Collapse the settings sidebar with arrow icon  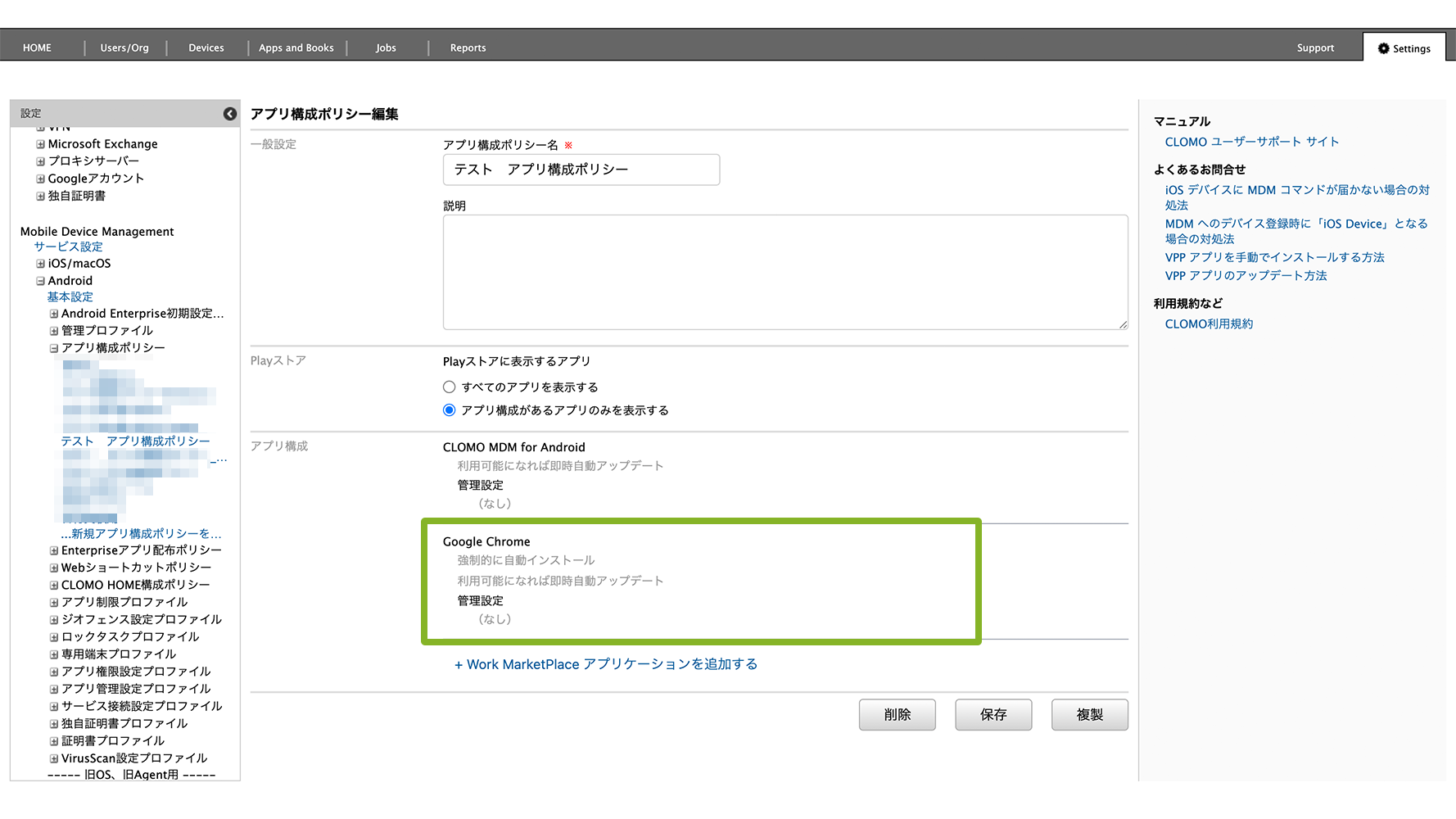[230, 114]
